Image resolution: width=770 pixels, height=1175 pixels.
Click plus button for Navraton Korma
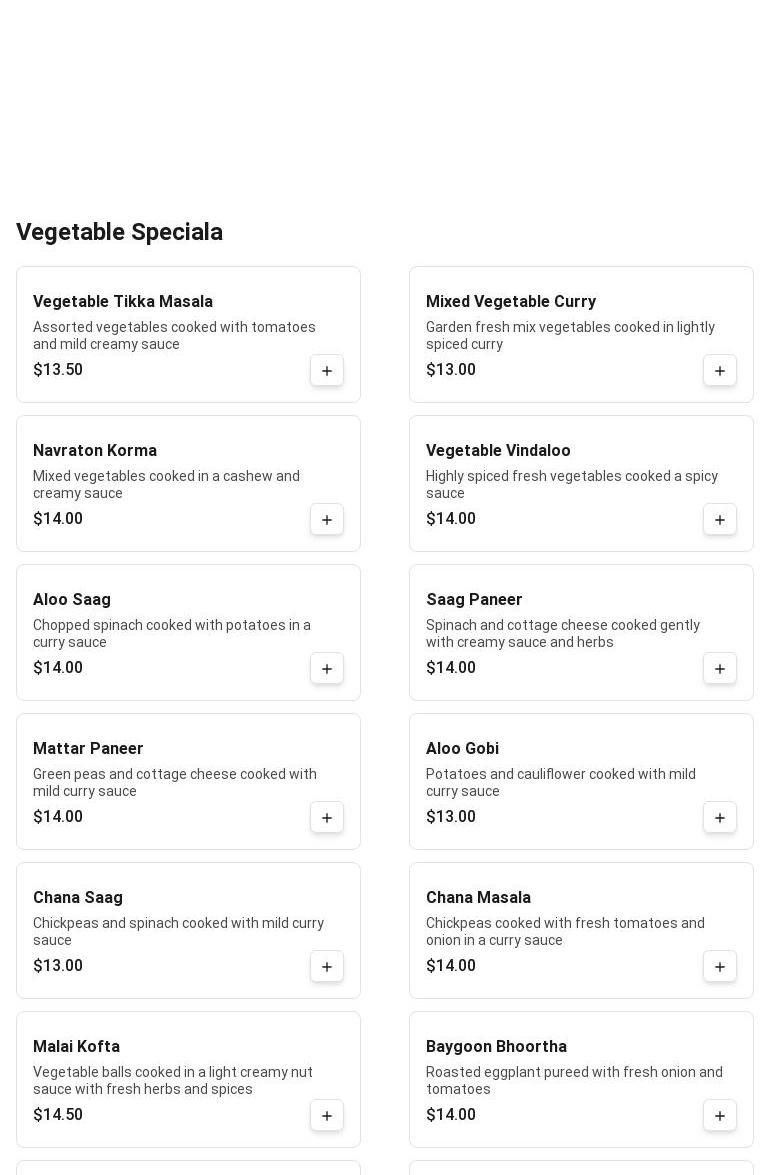point(327,520)
